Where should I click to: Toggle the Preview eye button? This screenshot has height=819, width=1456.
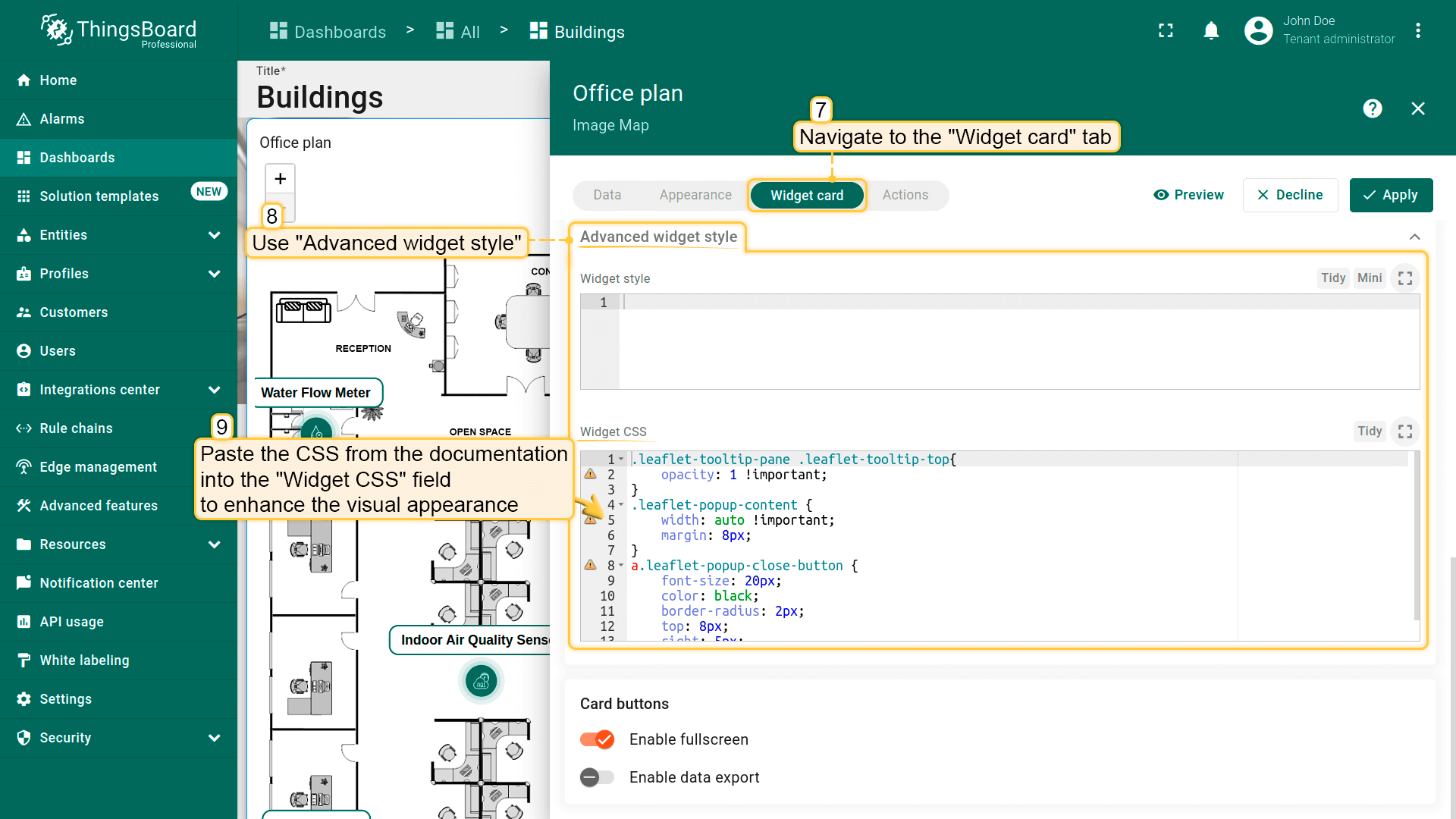[1188, 195]
